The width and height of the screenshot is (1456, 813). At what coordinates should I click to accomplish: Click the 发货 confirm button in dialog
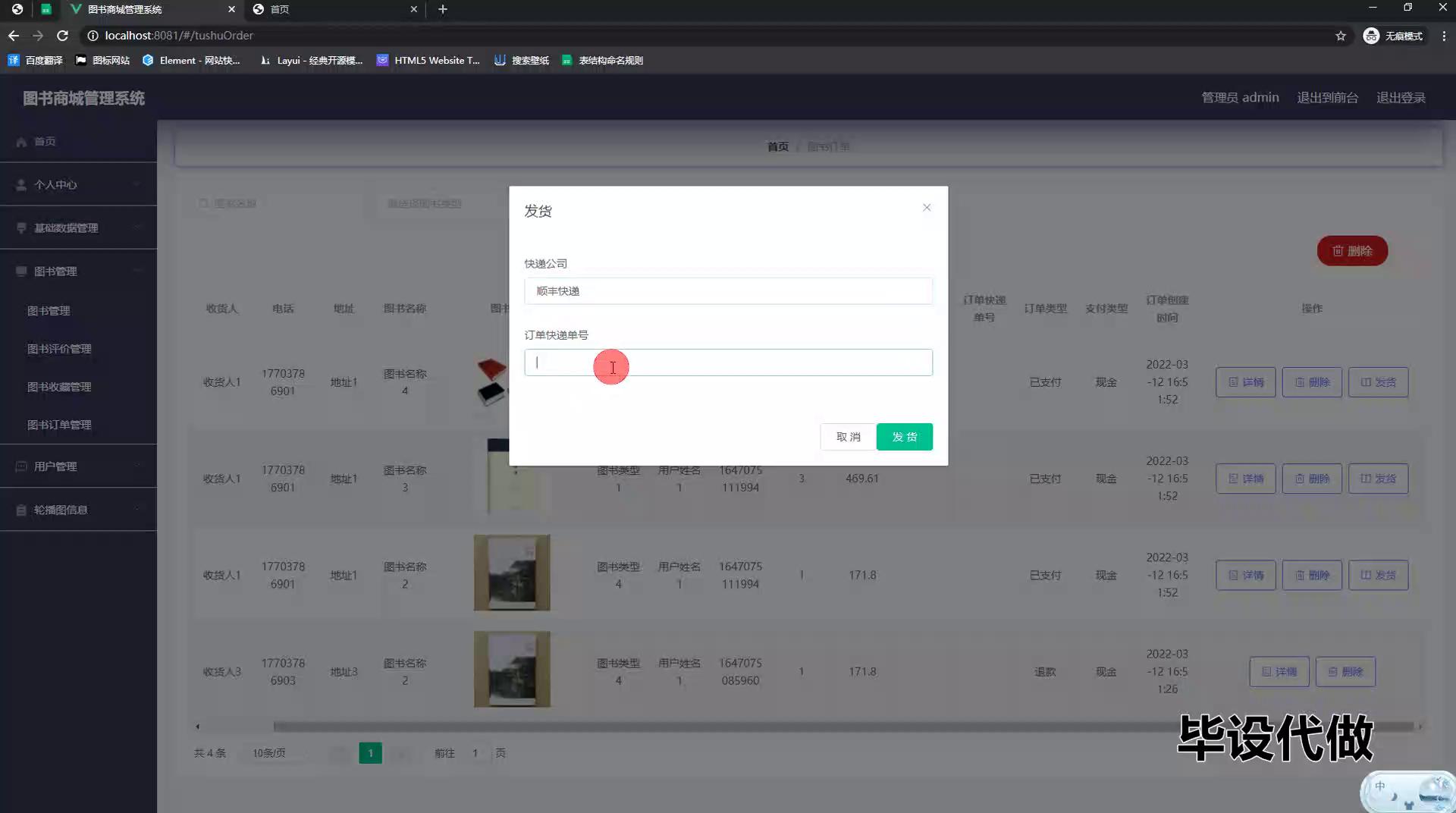click(x=904, y=437)
